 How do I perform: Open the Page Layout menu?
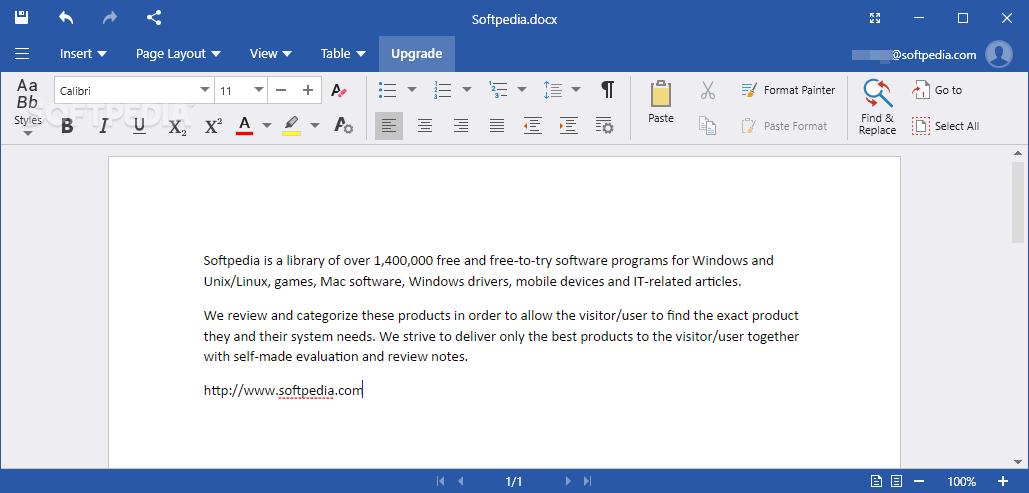tap(178, 54)
